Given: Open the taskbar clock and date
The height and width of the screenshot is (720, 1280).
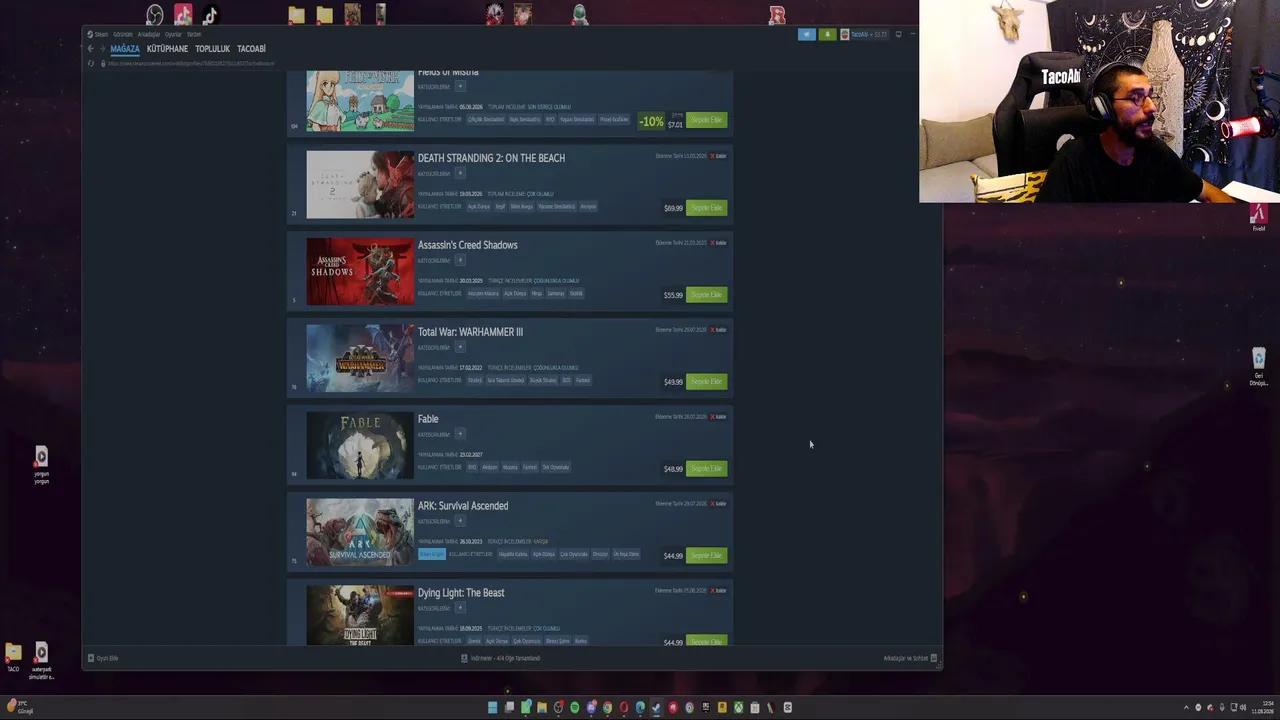Looking at the screenshot, I should (1262, 708).
